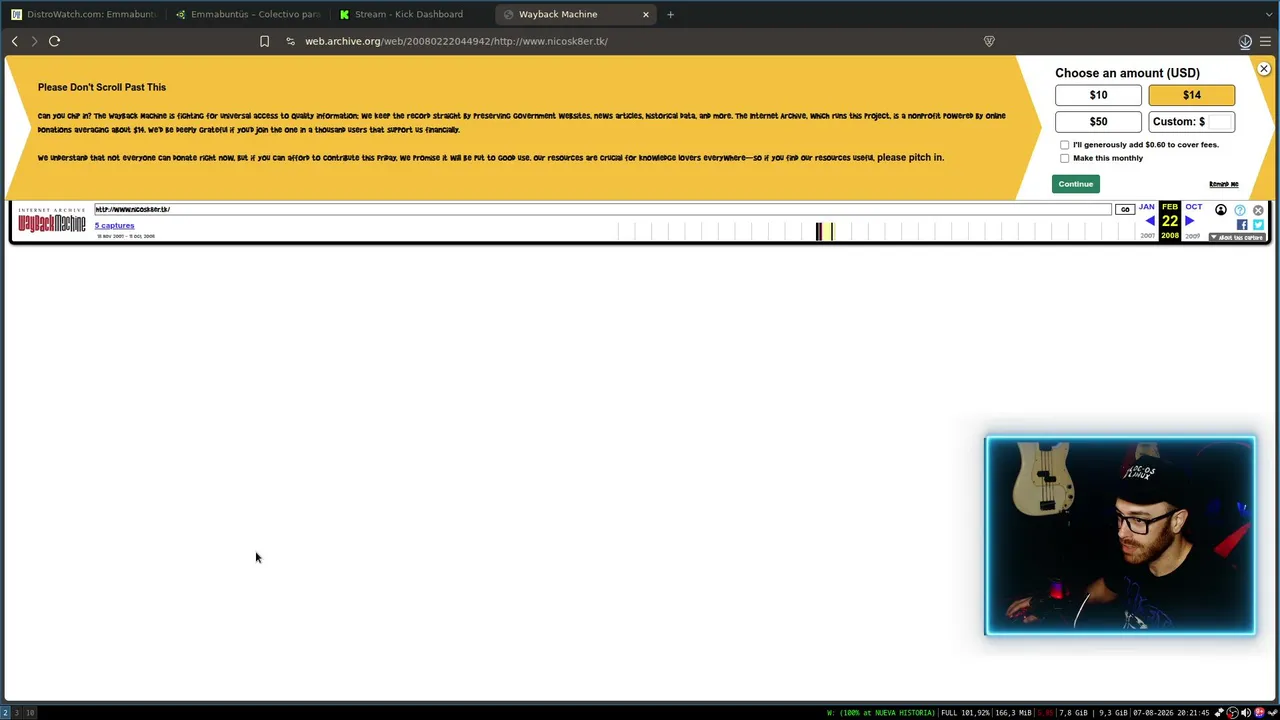Screen dimensions: 1280x720
Task: Open the Wayback help question mark icon
Action: (1240, 210)
